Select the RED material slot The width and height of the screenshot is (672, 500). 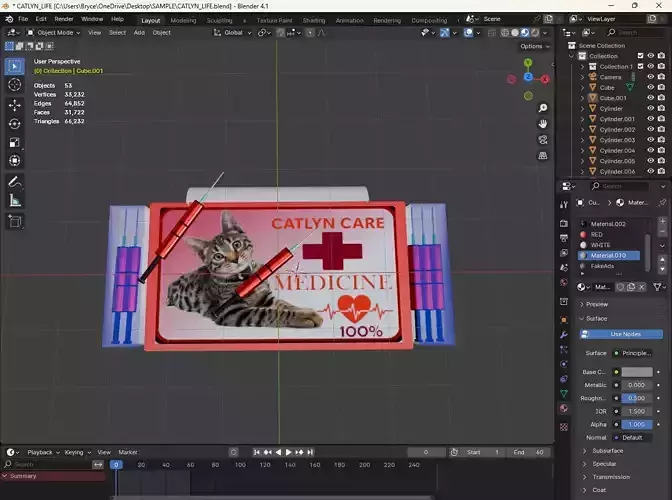tap(609, 234)
